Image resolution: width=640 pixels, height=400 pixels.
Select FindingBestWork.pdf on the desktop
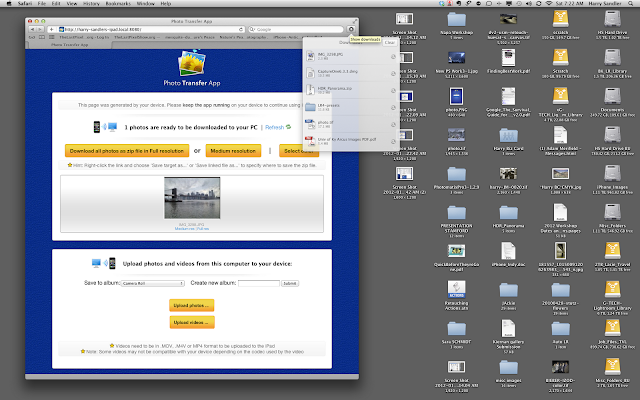coord(508,58)
